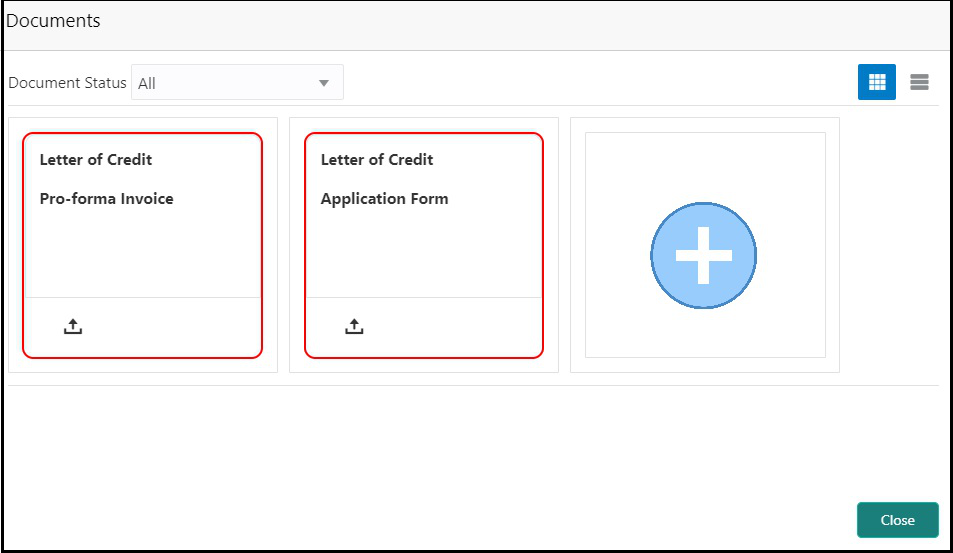Add a new document with plus circle
The height and width of the screenshot is (553, 953).
[x=703, y=255]
